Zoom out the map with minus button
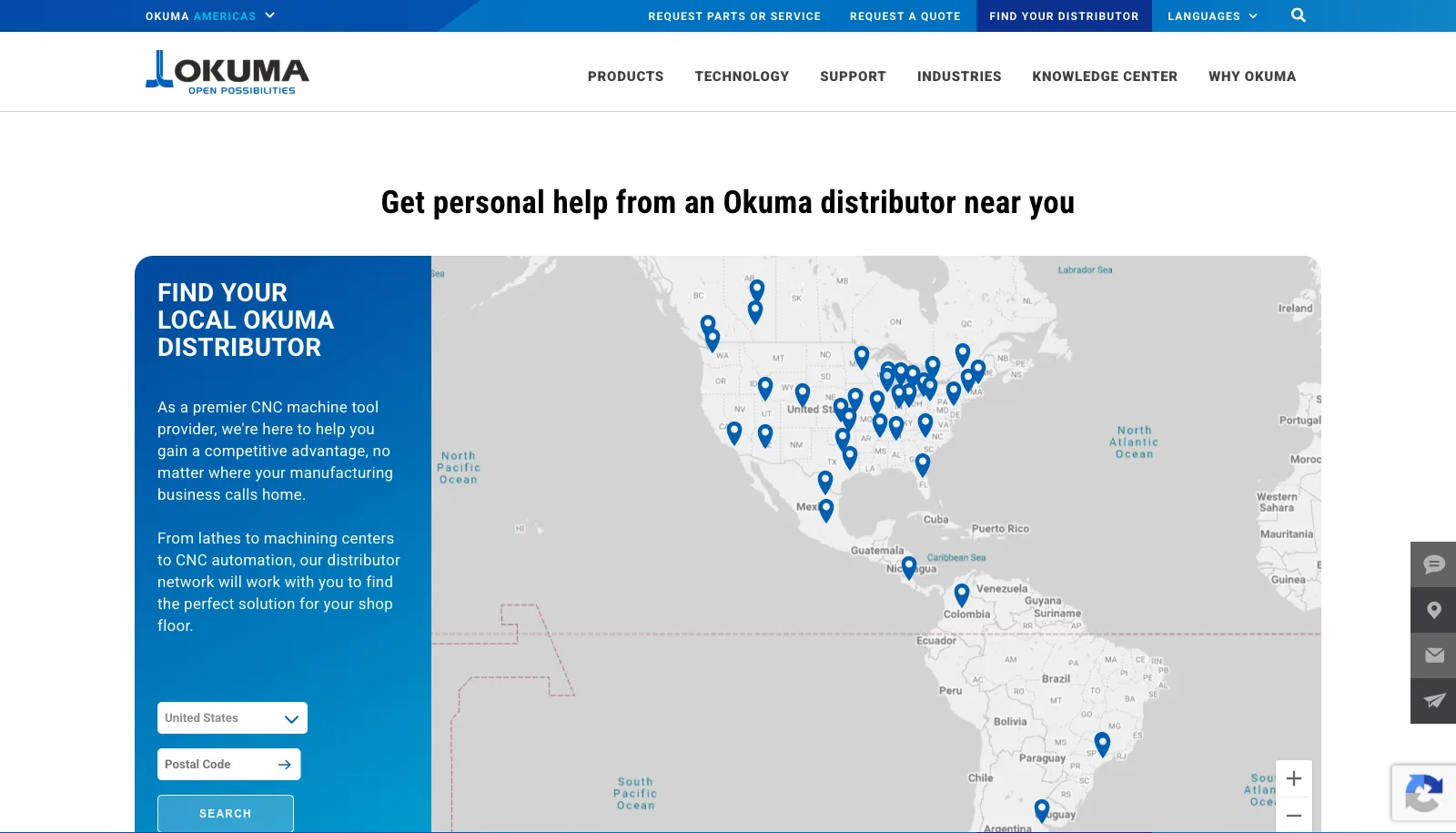This screenshot has height=833, width=1456. pos(1294,815)
